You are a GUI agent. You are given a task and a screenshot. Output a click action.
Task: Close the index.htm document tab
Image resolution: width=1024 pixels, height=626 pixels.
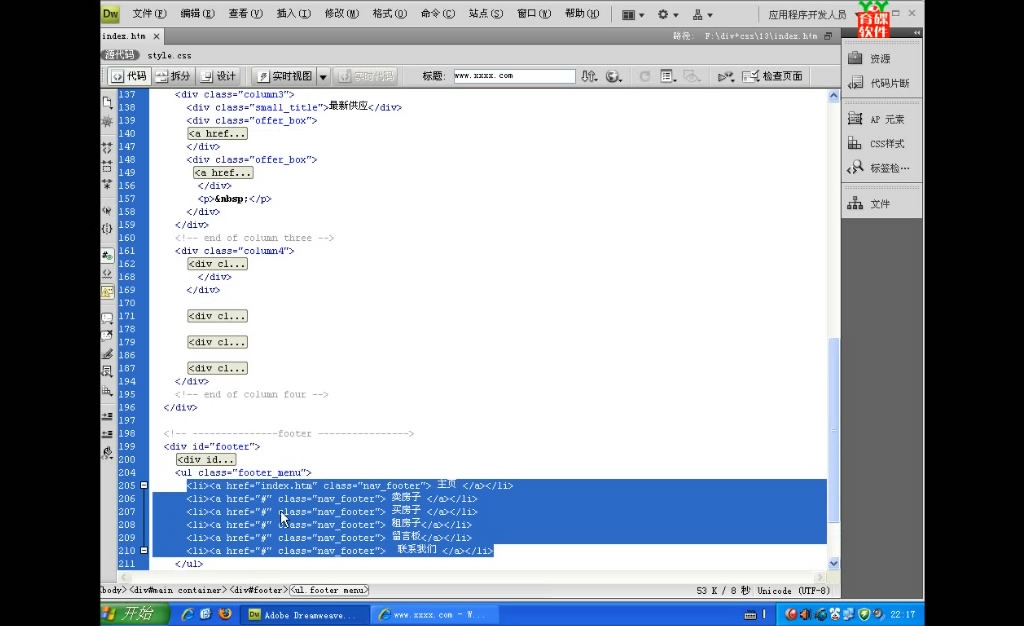pyautogui.click(x=156, y=37)
